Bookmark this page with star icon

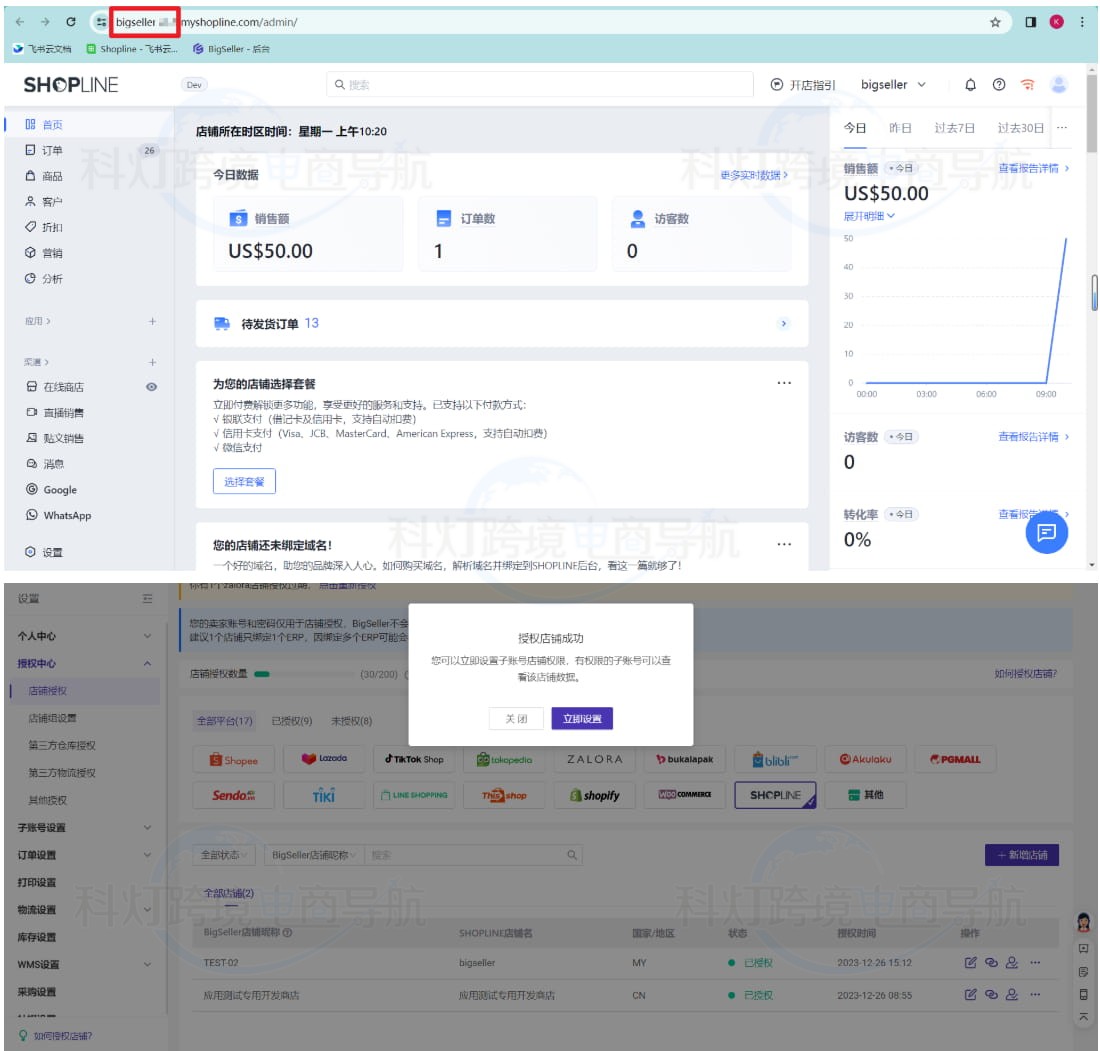pyautogui.click(x=995, y=22)
